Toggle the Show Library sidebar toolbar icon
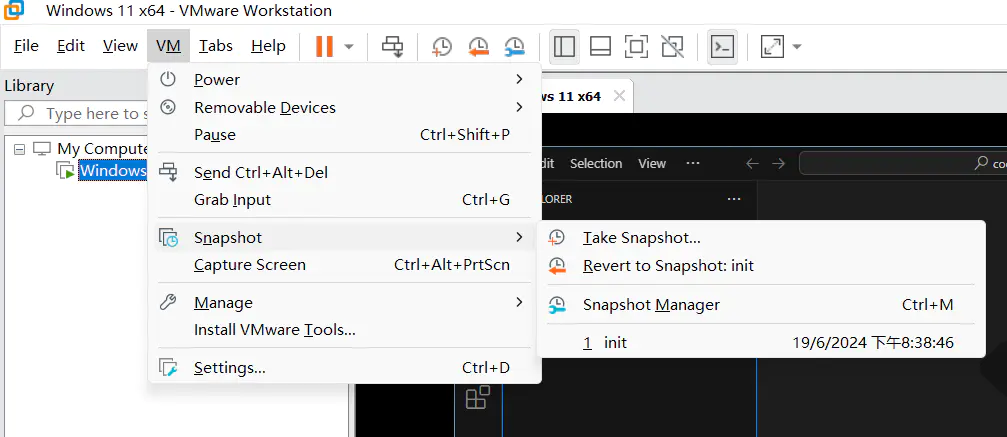Viewport: 1007px width, 437px height. click(x=564, y=46)
